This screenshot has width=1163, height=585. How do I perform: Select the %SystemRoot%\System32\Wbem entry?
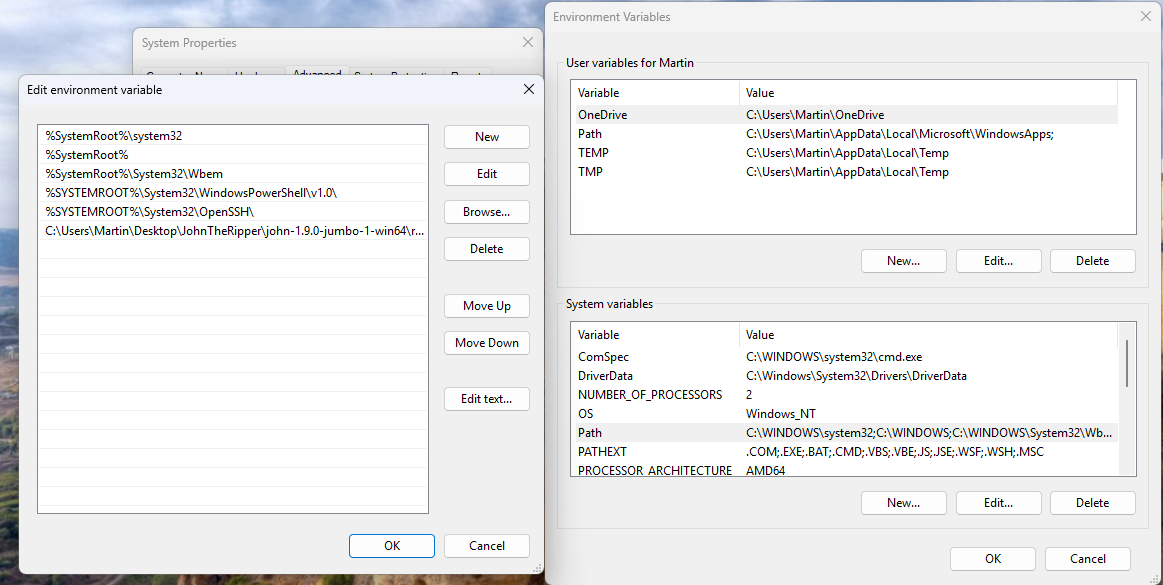(x=233, y=173)
